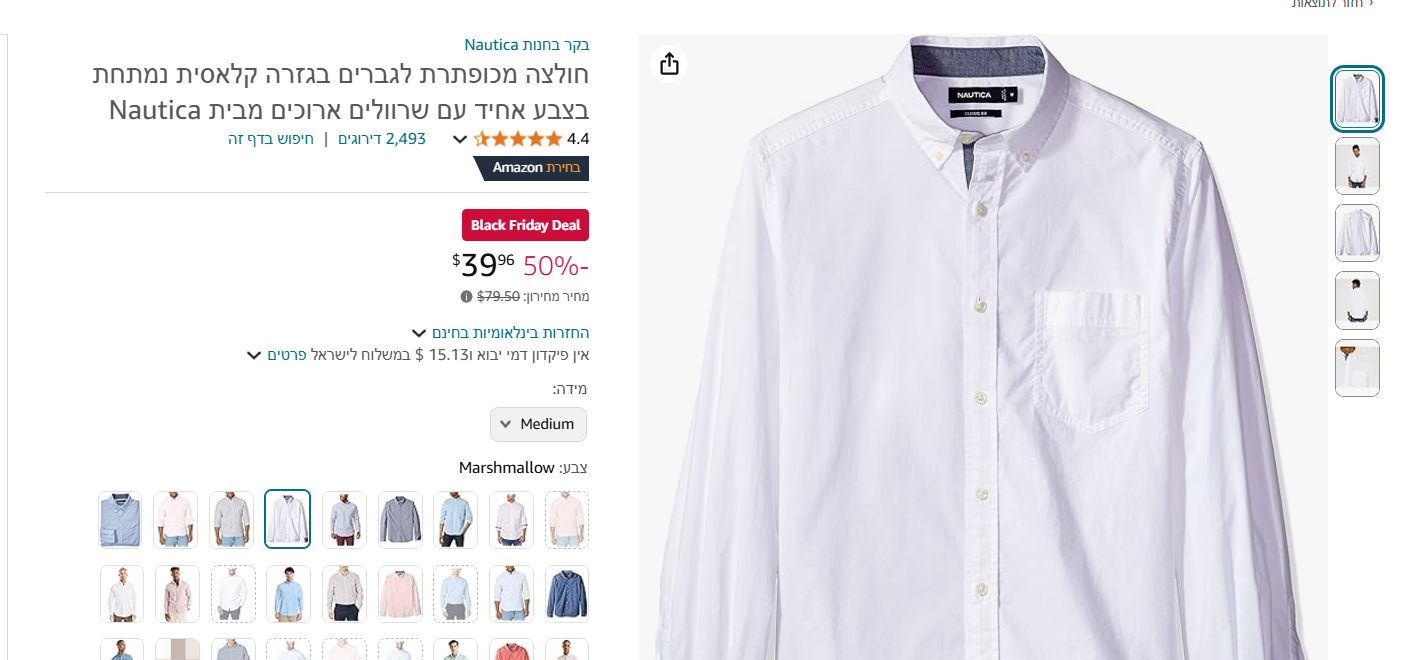The image size is (1424, 660).
Task: View the model front view thumbnail
Action: (x=1357, y=166)
